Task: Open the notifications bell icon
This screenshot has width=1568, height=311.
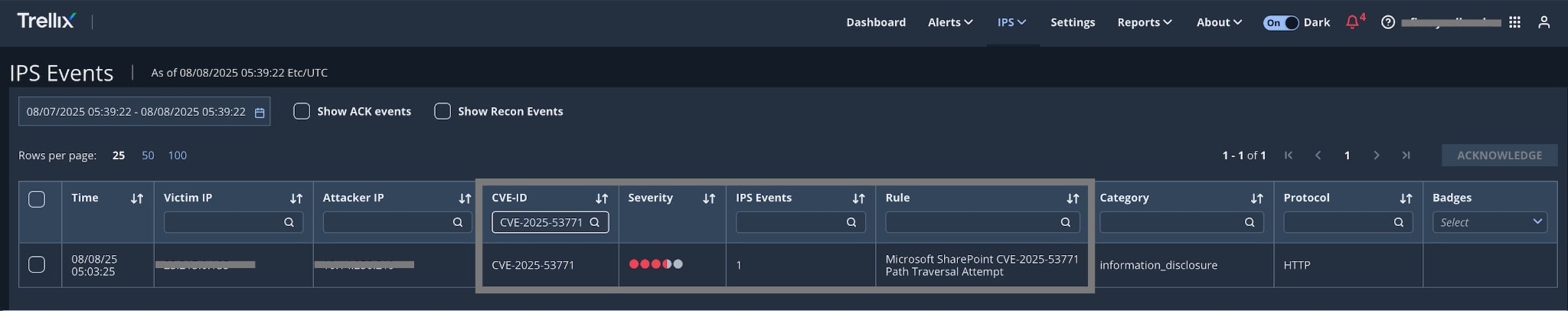Action: click(1353, 22)
